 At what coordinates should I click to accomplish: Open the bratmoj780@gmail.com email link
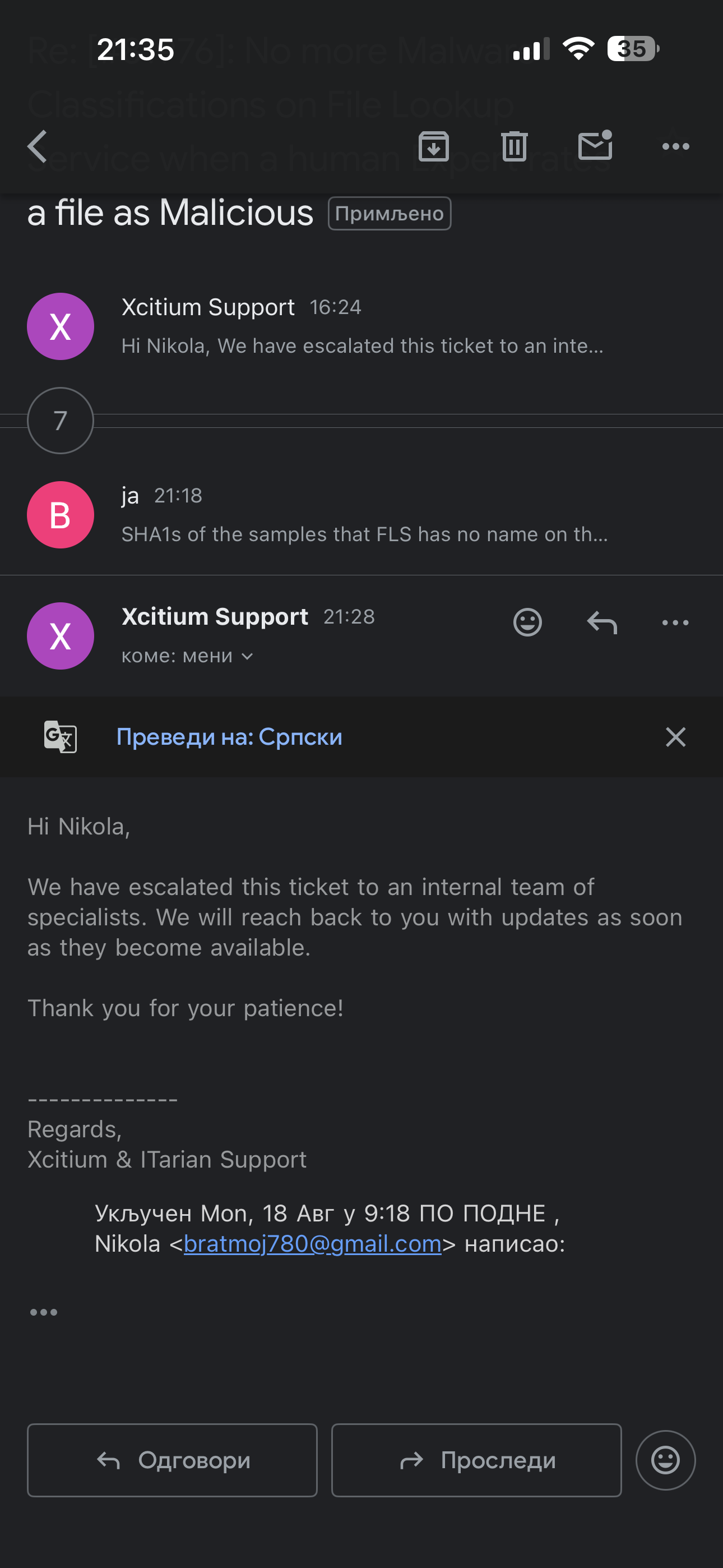pyautogui.click(x=312, y=1243)
